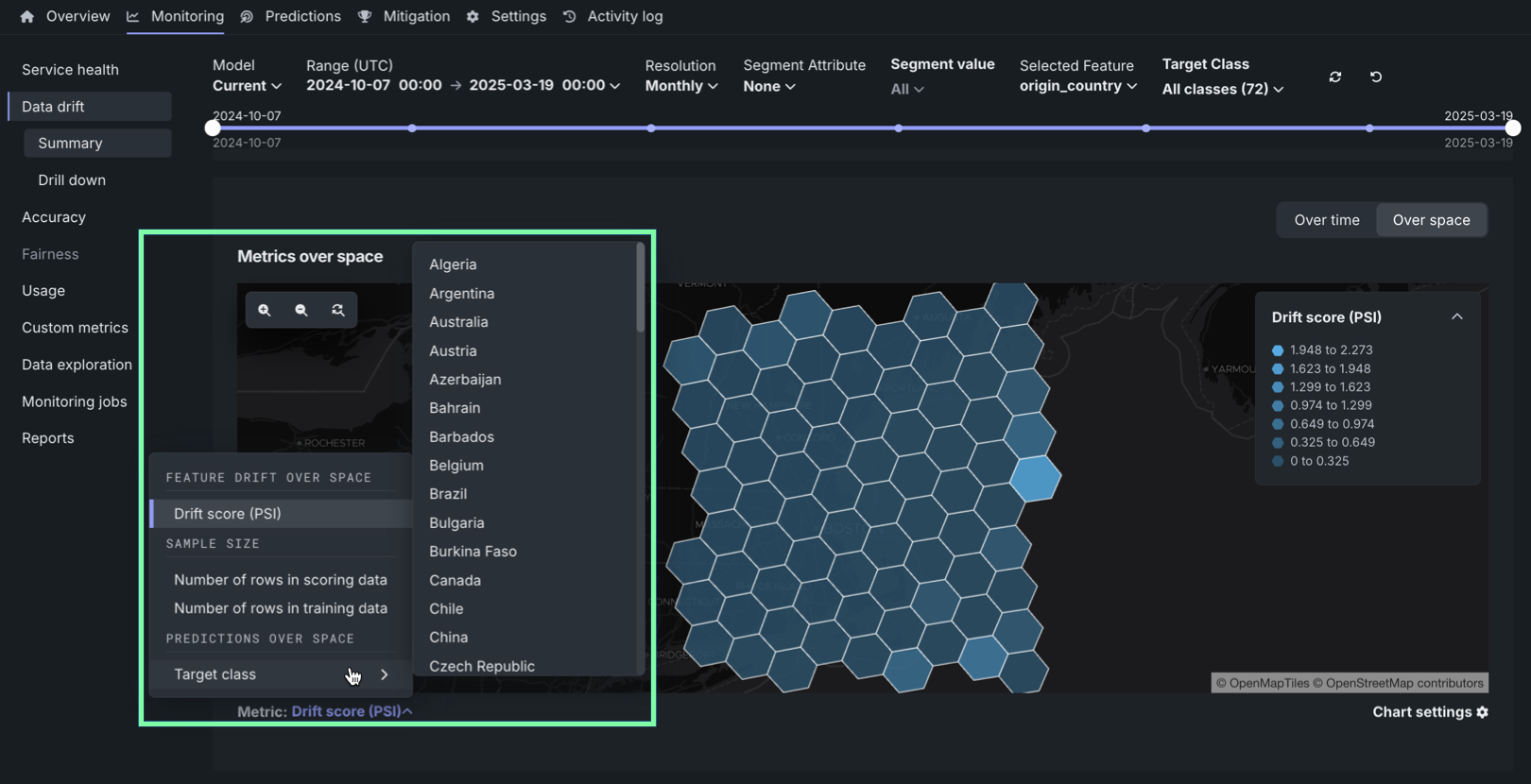
Task: Switch view to Over time
Action: 1326,220
